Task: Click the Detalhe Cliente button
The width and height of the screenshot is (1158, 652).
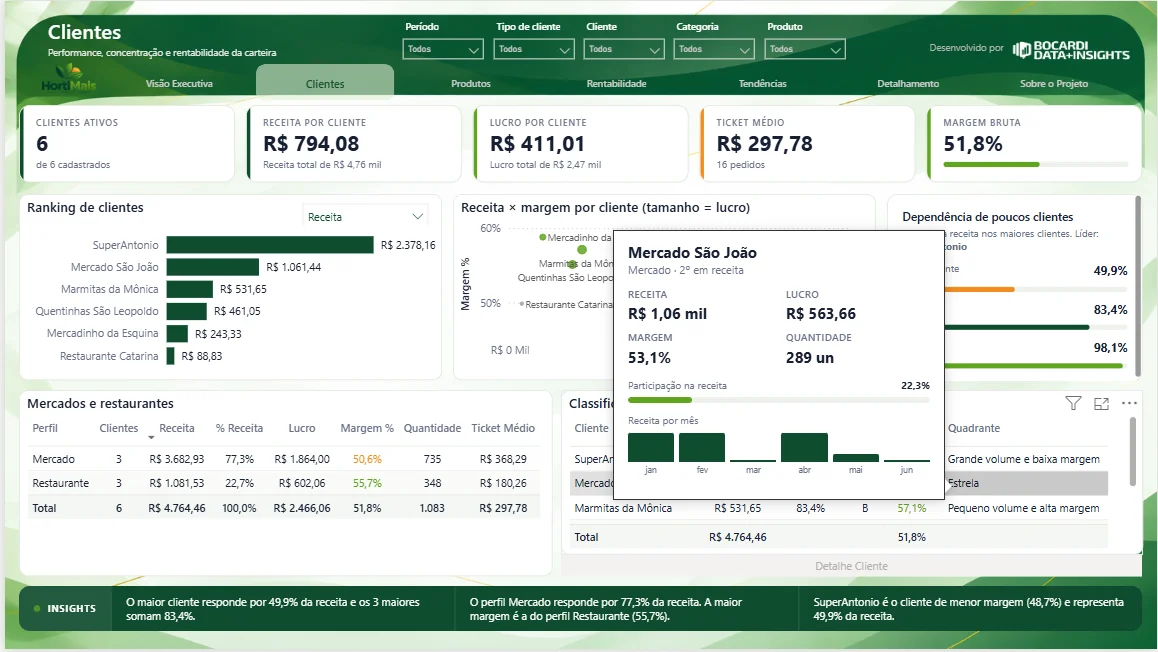Action: 852,566
